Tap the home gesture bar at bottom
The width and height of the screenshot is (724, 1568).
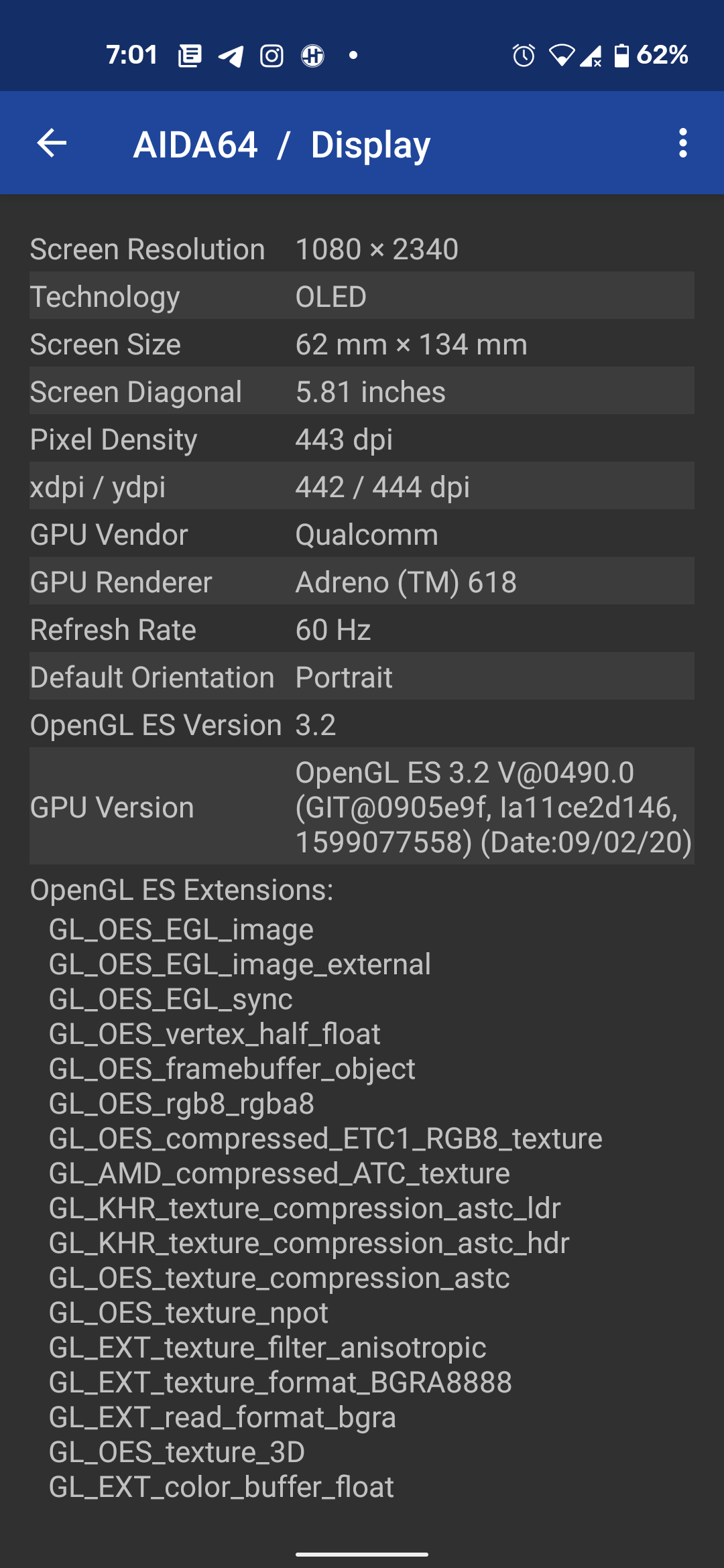click(x=362, y=1554)
